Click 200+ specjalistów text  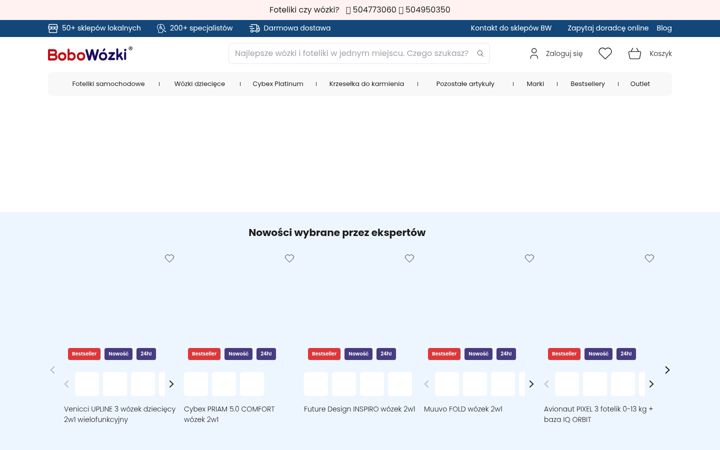(x=201, y=28)
